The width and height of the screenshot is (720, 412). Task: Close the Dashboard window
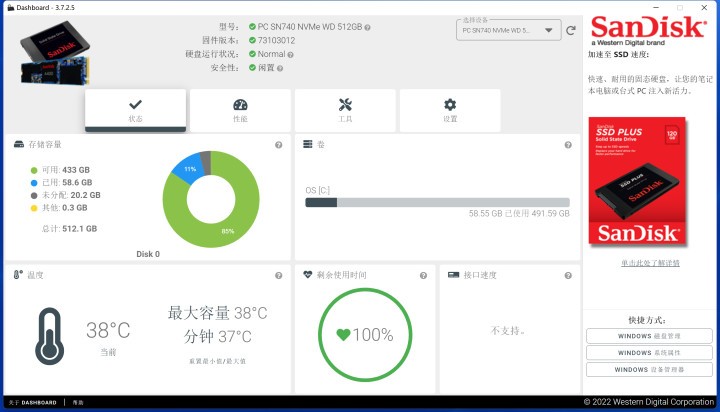coord(704,7)
